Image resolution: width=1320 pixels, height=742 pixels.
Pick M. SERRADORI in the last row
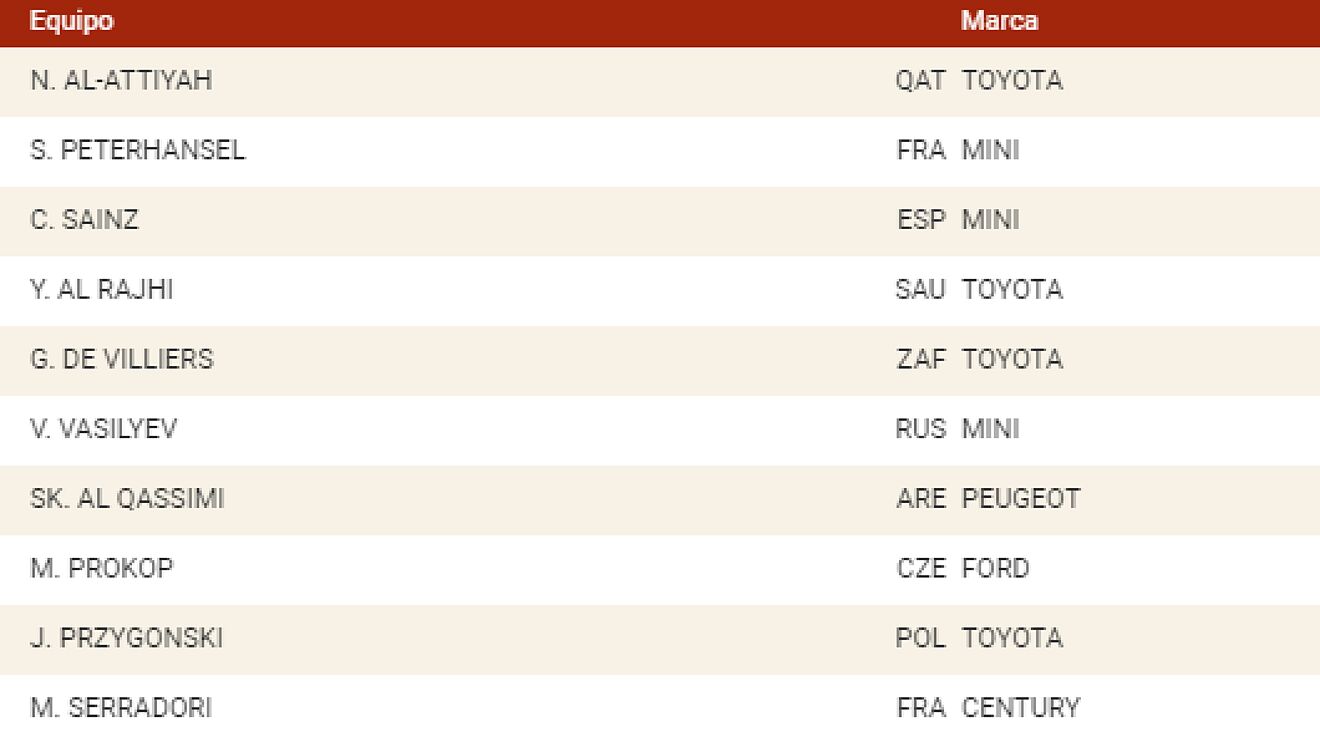[x=120, y=708]
